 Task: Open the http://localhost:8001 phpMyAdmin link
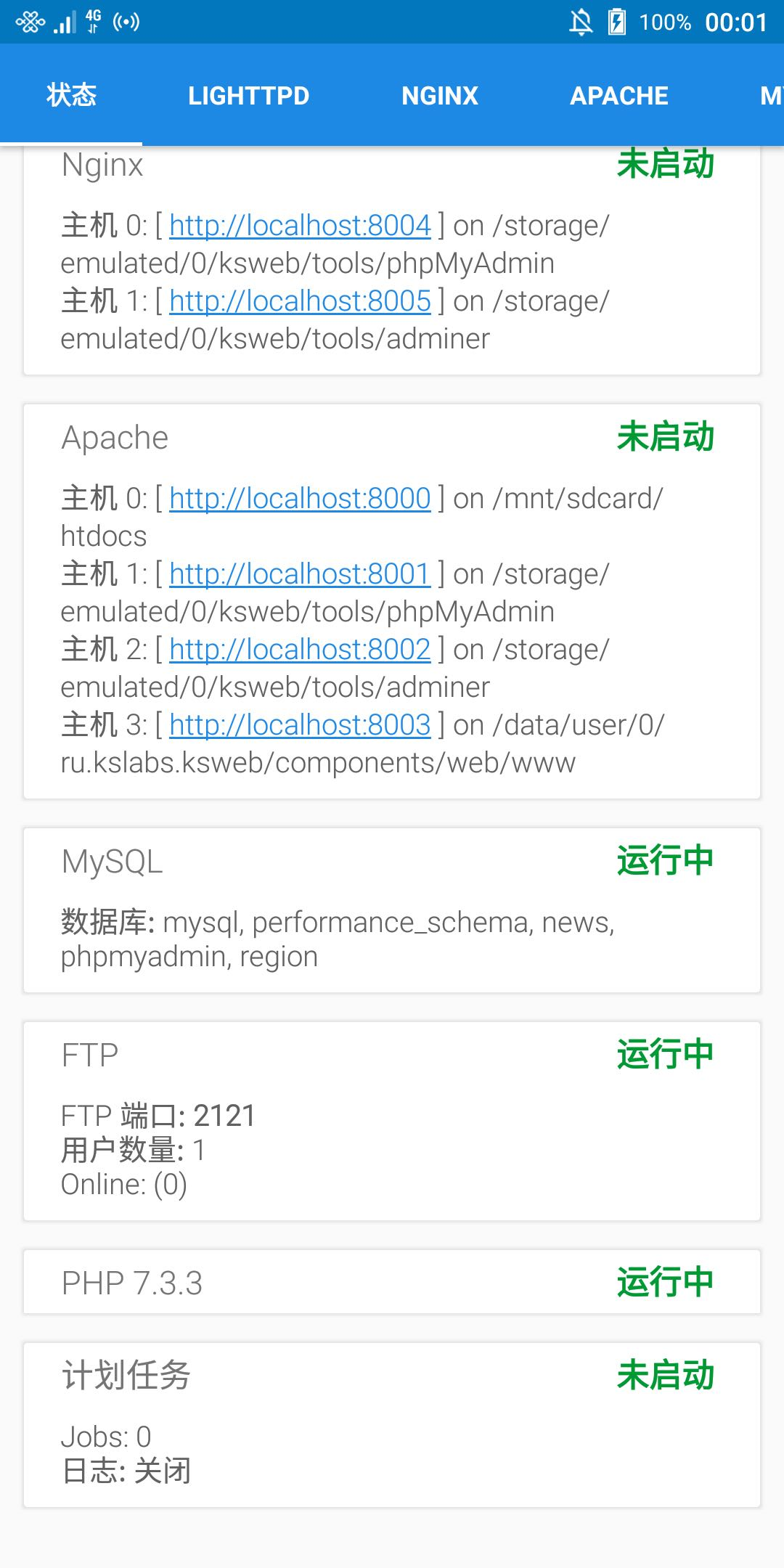300,574
